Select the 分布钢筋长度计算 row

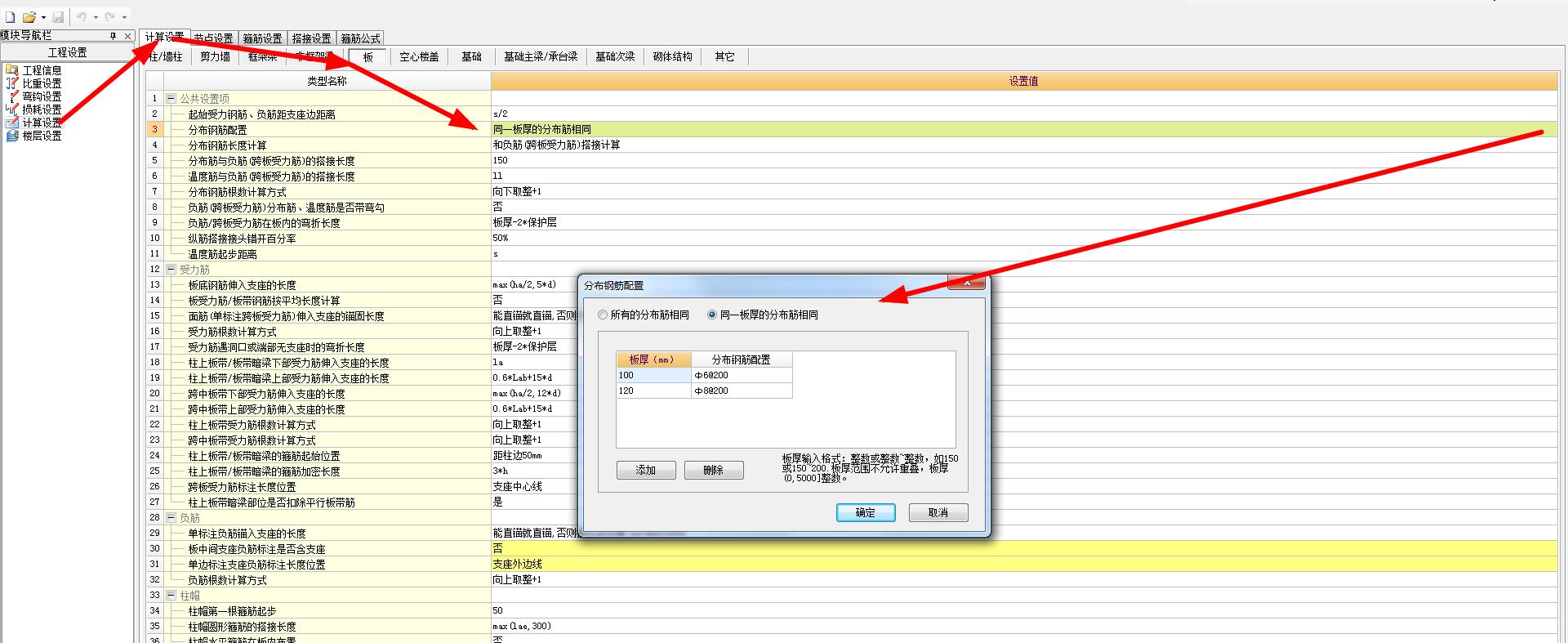[852, 145]
